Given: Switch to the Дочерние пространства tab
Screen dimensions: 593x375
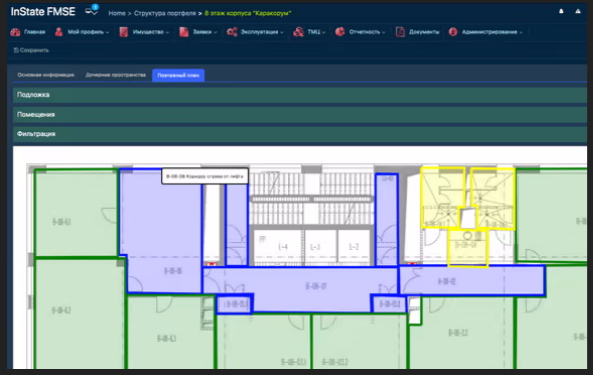Looking at the screenshot, I should click(x=115, y=75).
